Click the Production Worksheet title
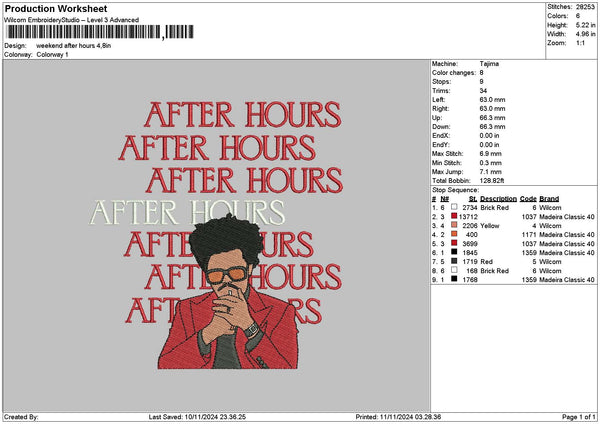 coord(56,9)
